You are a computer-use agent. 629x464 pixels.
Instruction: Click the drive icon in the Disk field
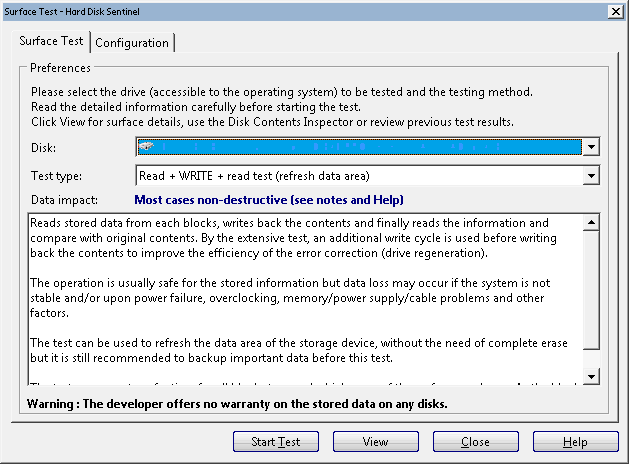[x=145, y=147]
